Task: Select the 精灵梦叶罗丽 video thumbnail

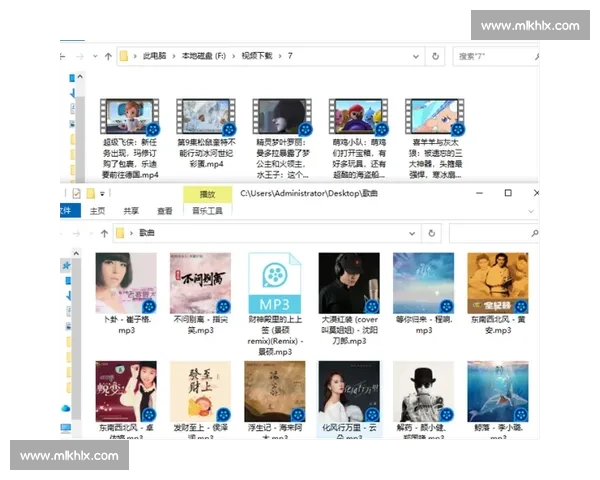Action: (282, 117)
